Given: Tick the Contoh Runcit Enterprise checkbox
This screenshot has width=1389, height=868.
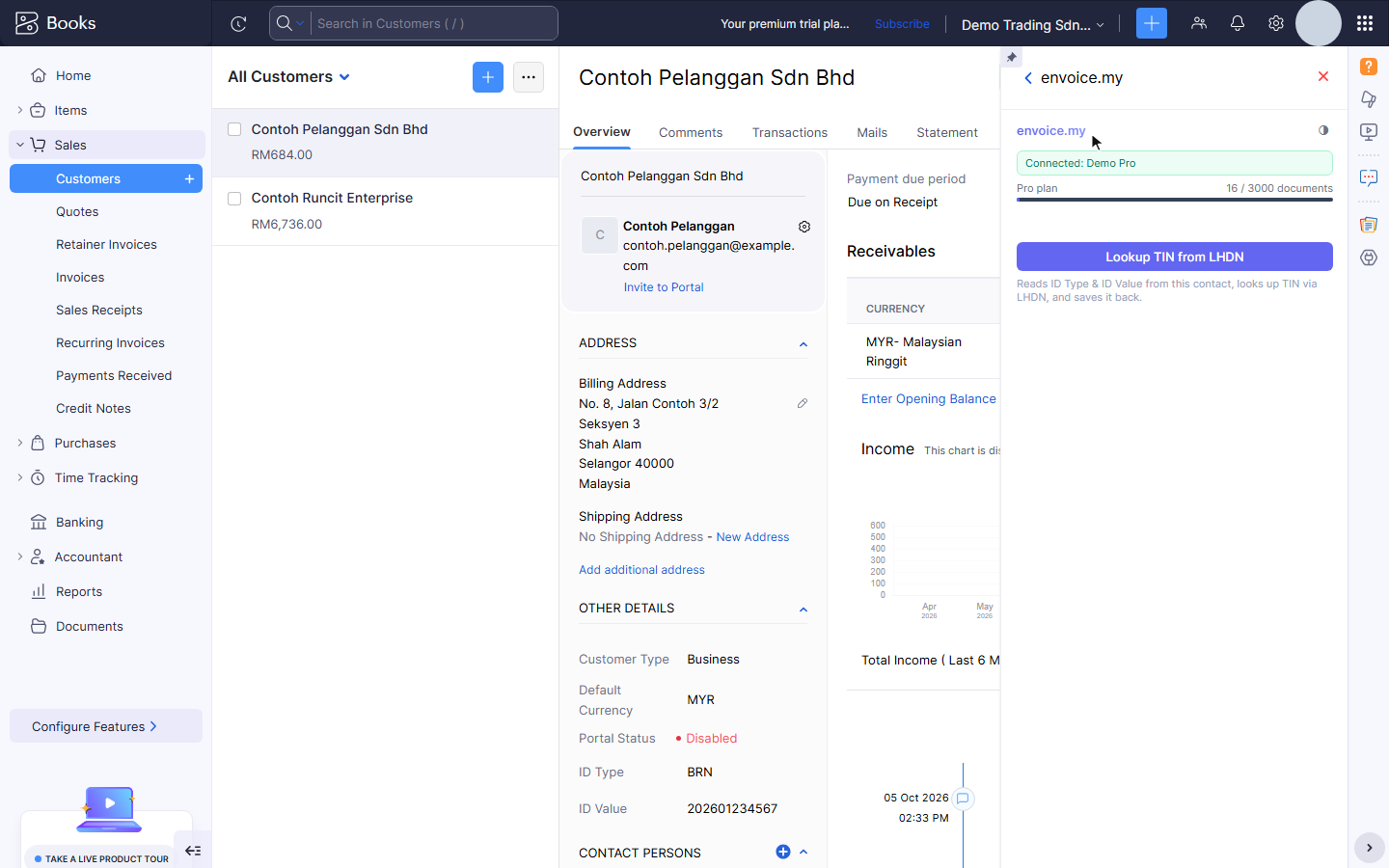Looking at the screenshot, I should pyautogui.click(x=234, y=199).
